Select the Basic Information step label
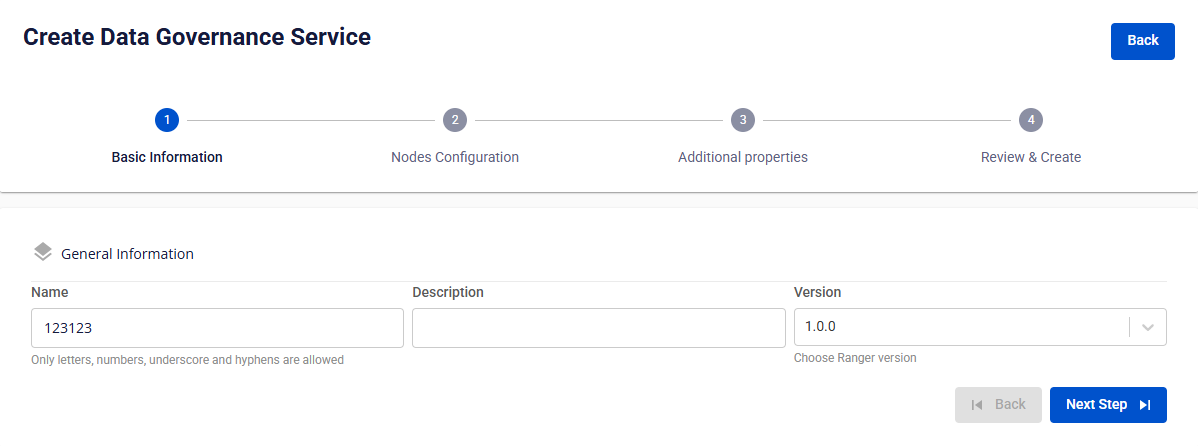This screenshot has height=446, width=1198. (167, 157)
